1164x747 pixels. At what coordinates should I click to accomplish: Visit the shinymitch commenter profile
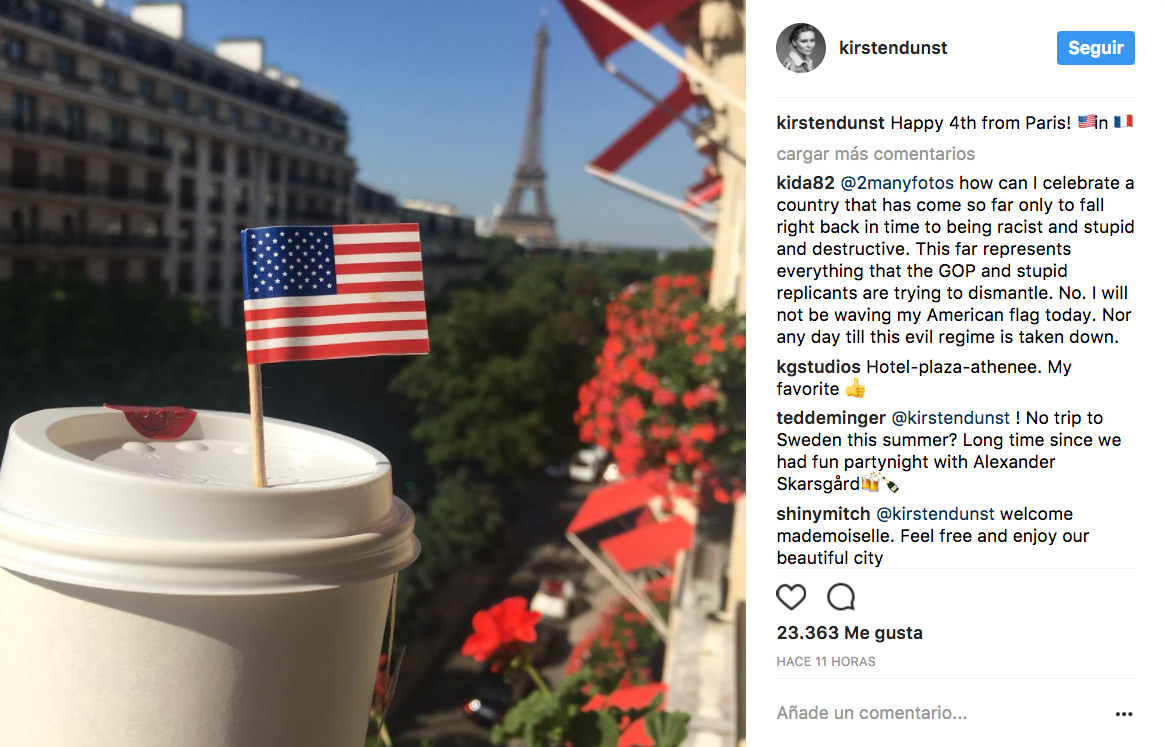point(823,514)
